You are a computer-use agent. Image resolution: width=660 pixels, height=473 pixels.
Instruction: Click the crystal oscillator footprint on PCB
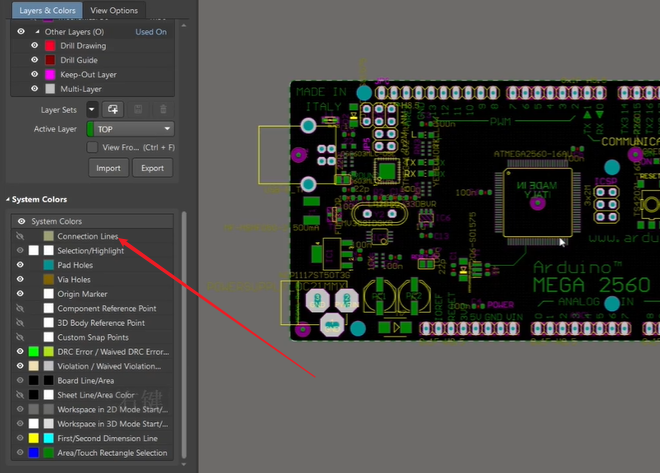click(x=380, y=214)
